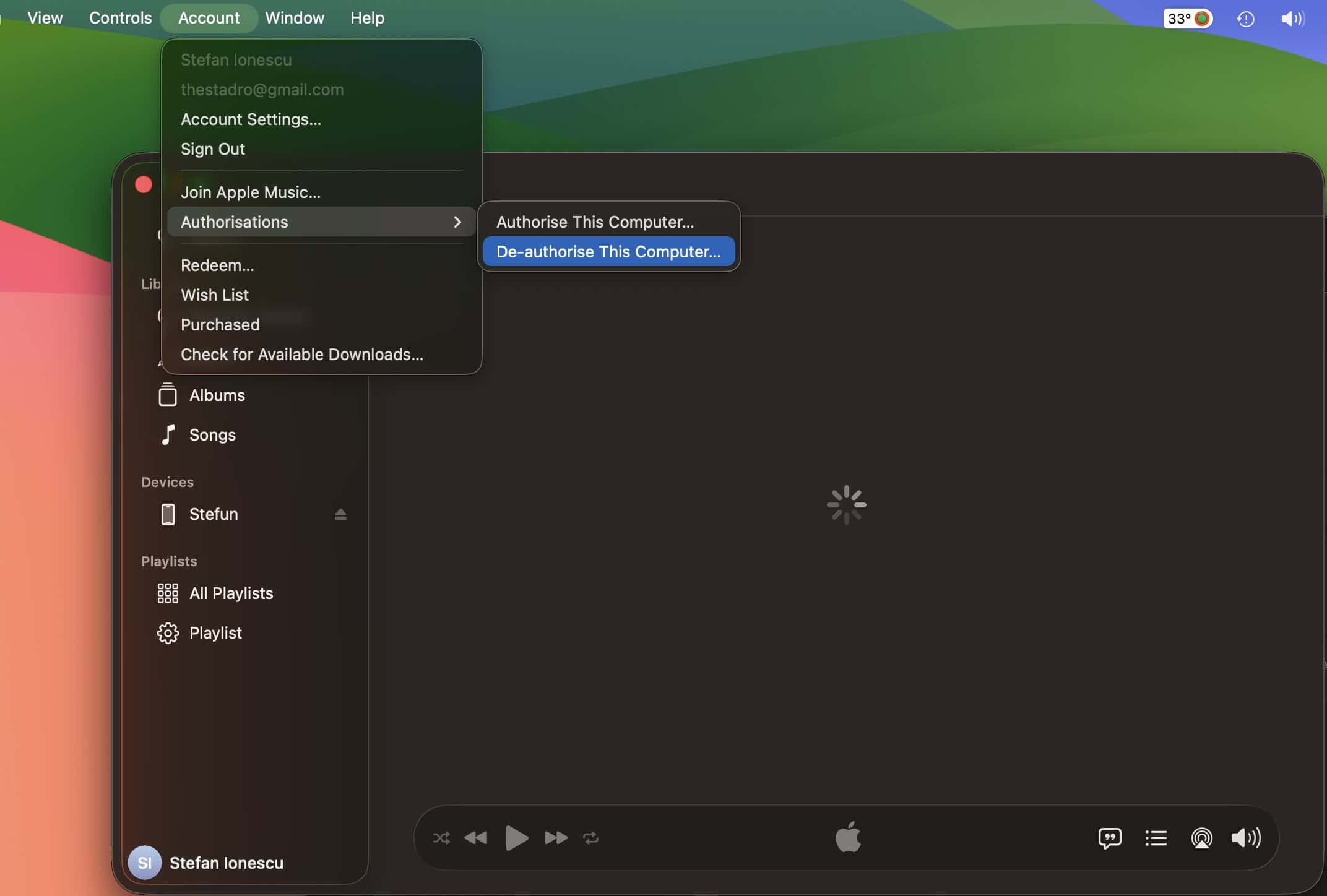Click the player volume speaker icon

point(1245,838)
